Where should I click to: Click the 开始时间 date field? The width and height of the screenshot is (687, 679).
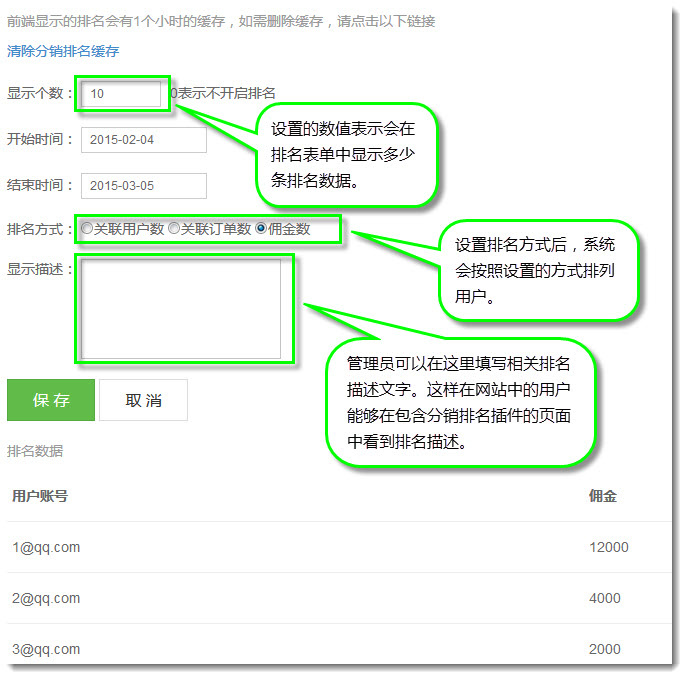click(143, 139)
